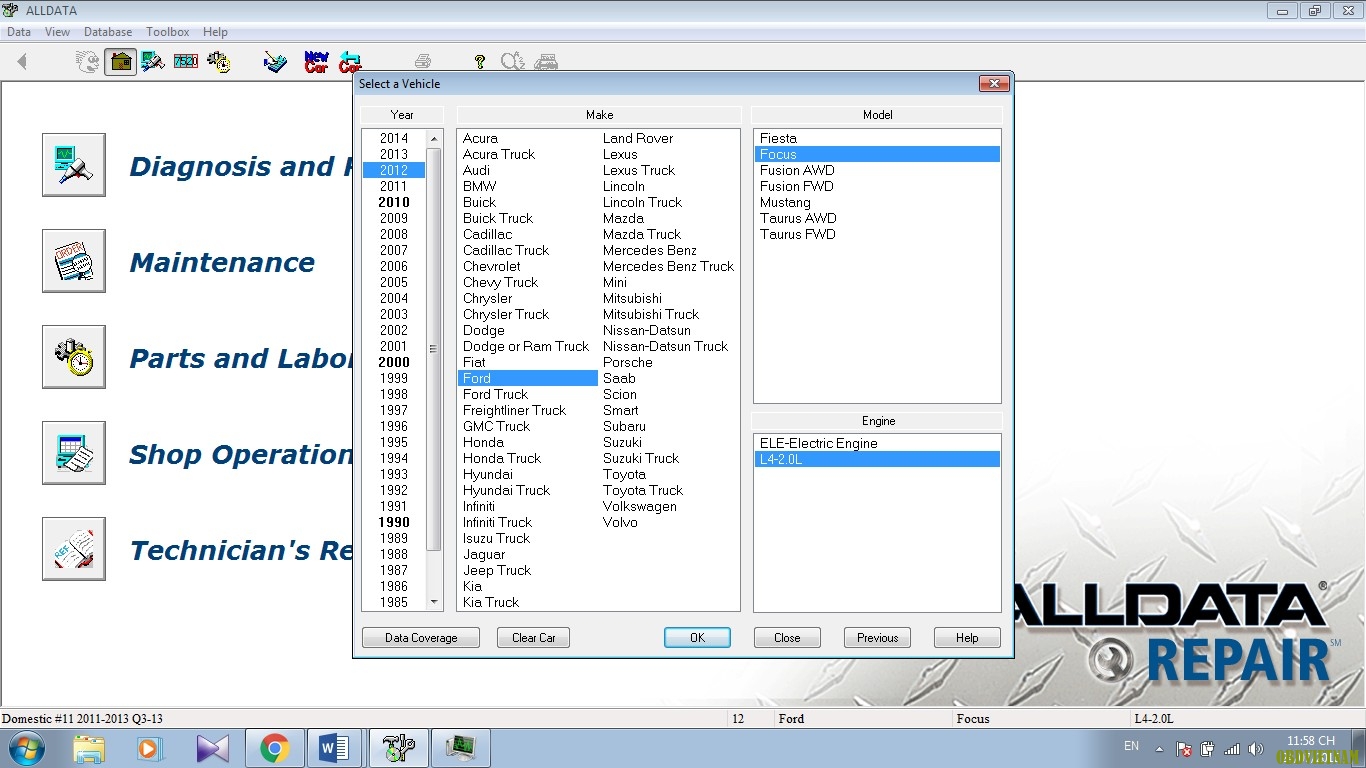The height and width of the screenshot is (768, 1366).
Task: Click the previous car toolbar icon
Action: (x=349, y=62)
